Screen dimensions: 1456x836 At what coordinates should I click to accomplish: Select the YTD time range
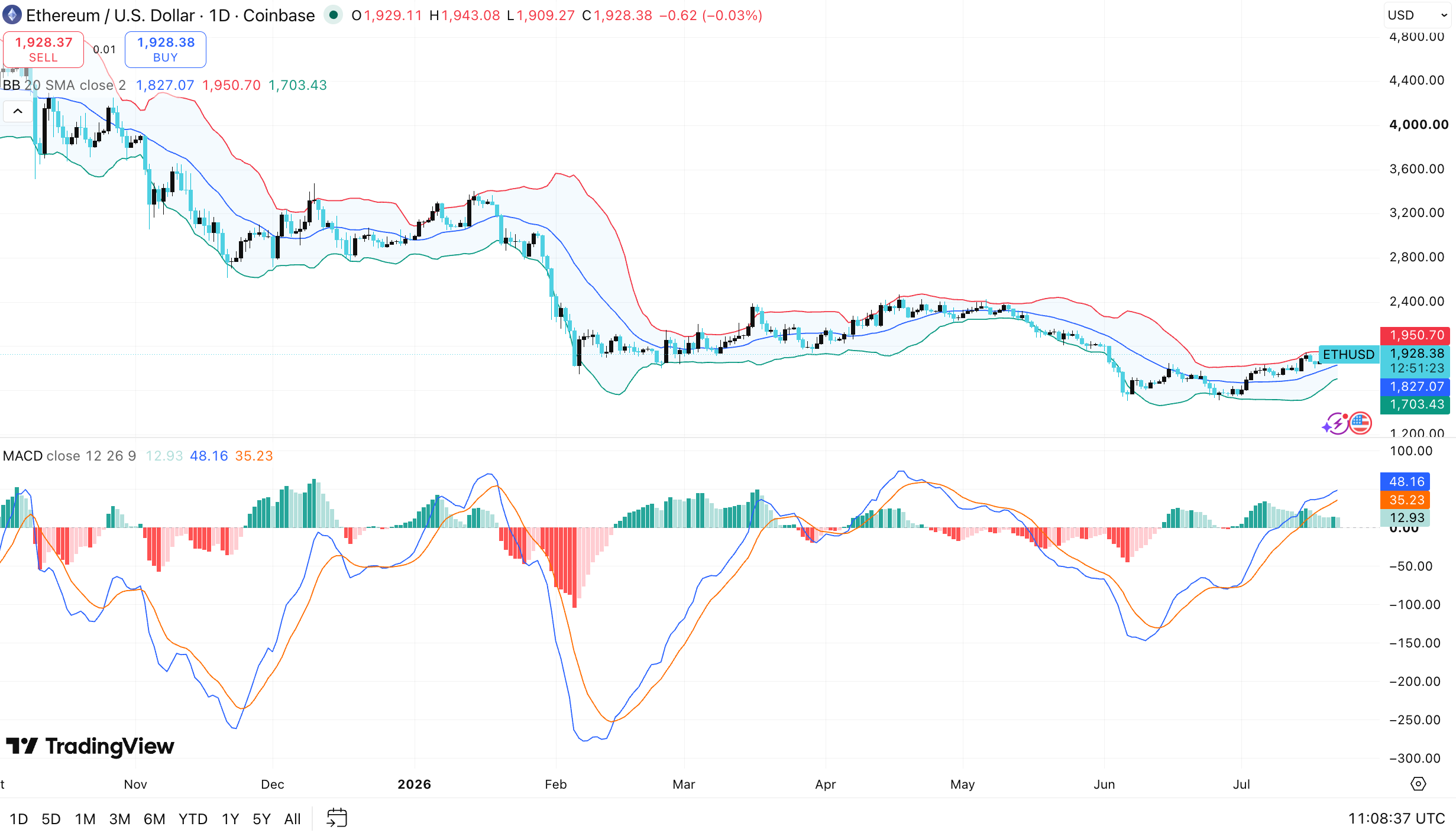193,819
